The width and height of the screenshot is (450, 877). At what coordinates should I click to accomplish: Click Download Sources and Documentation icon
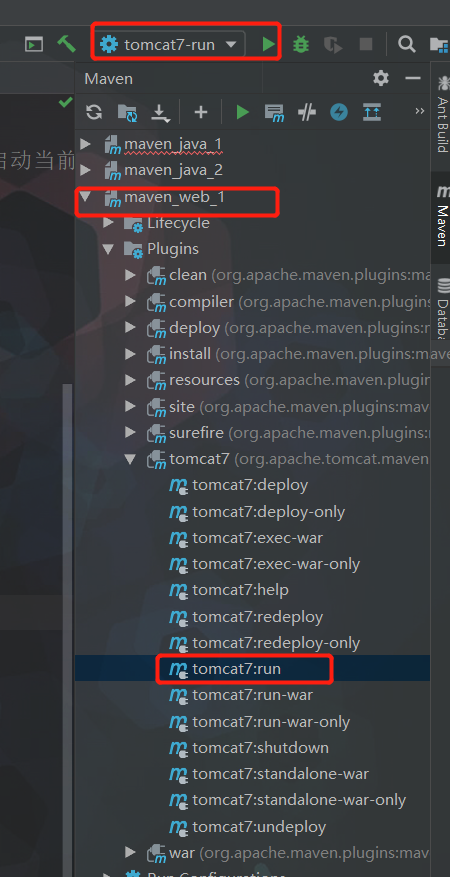(x=160, y=112)
